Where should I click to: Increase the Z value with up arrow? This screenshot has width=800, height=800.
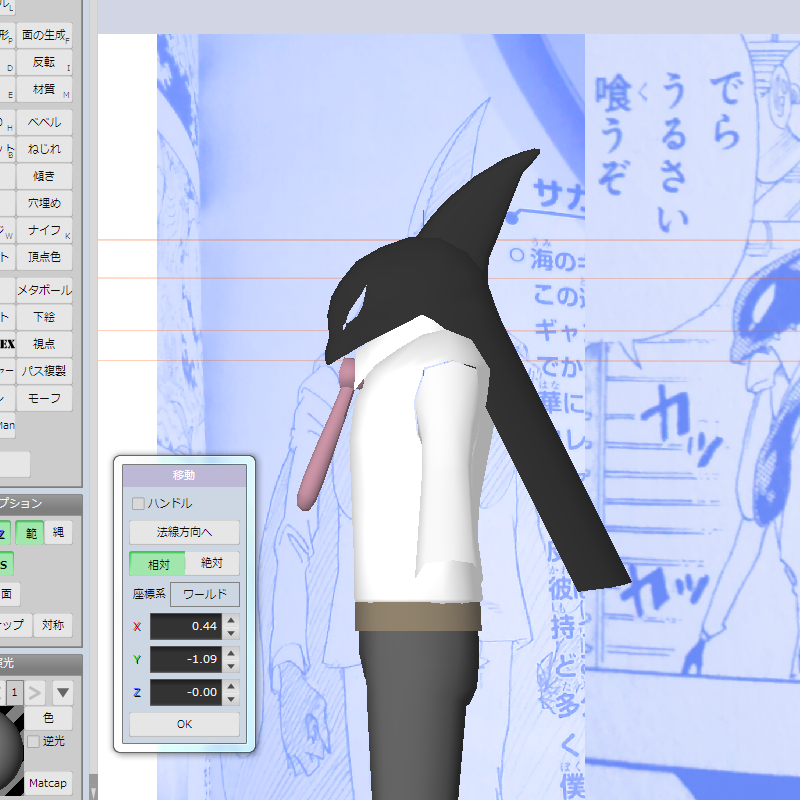pyautogui.click(x=231, y=687)
